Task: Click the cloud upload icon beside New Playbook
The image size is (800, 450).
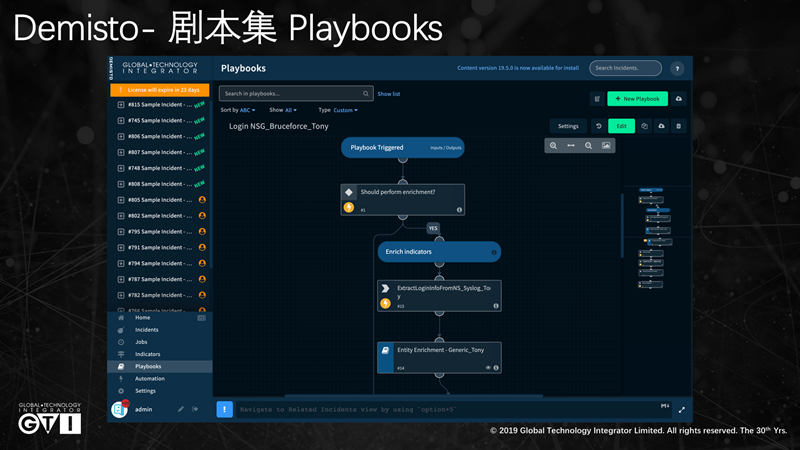Action: point(679,98)
